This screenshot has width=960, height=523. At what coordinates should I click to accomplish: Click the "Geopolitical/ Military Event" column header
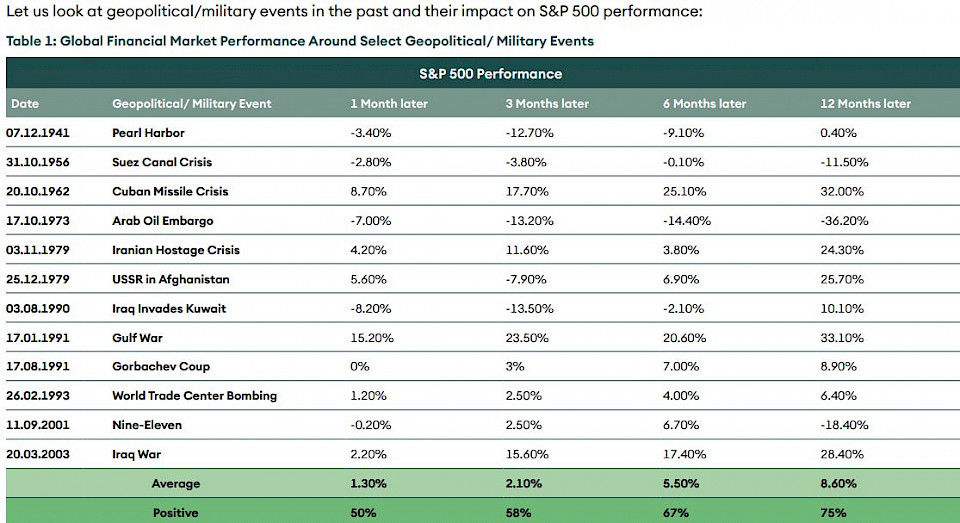click(x=191, y=104)
